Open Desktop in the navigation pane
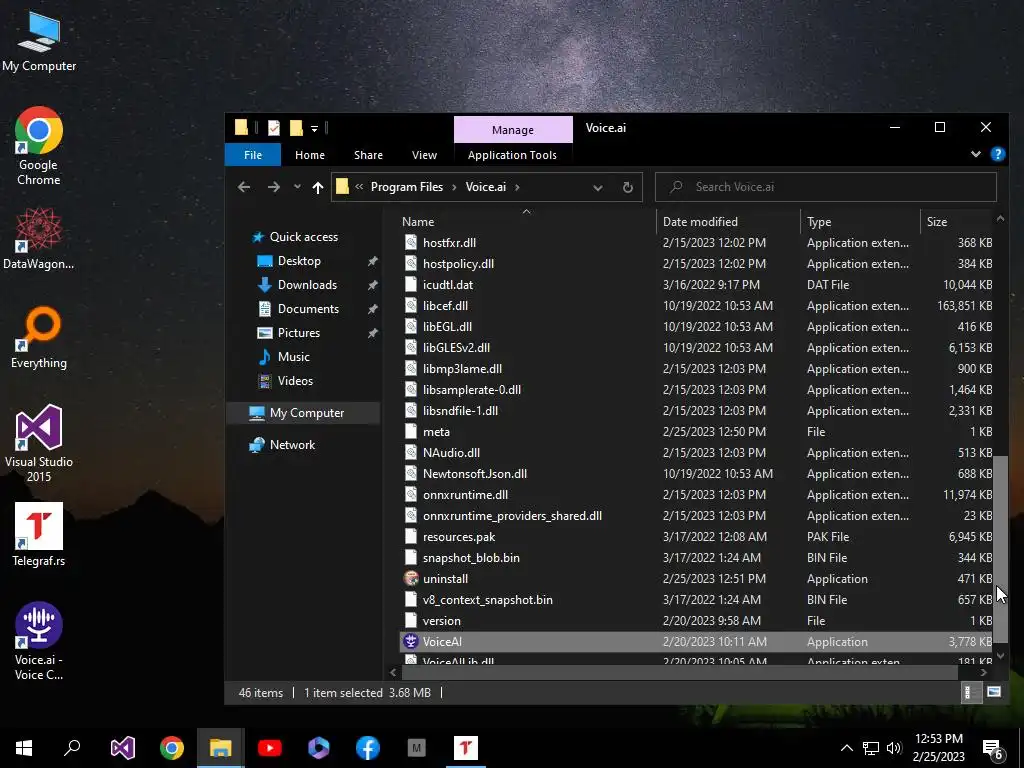Image resolution: width=1024 pixels, height=768 pixels. click(x=299, y=261)
